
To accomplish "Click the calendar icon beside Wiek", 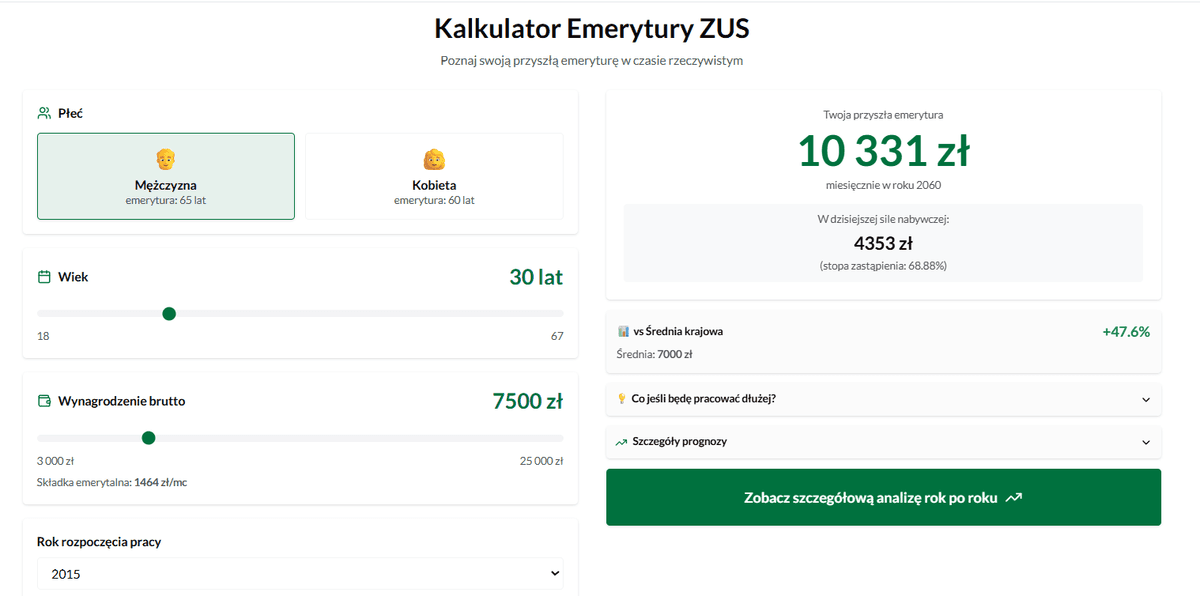I will click(42, 277).
